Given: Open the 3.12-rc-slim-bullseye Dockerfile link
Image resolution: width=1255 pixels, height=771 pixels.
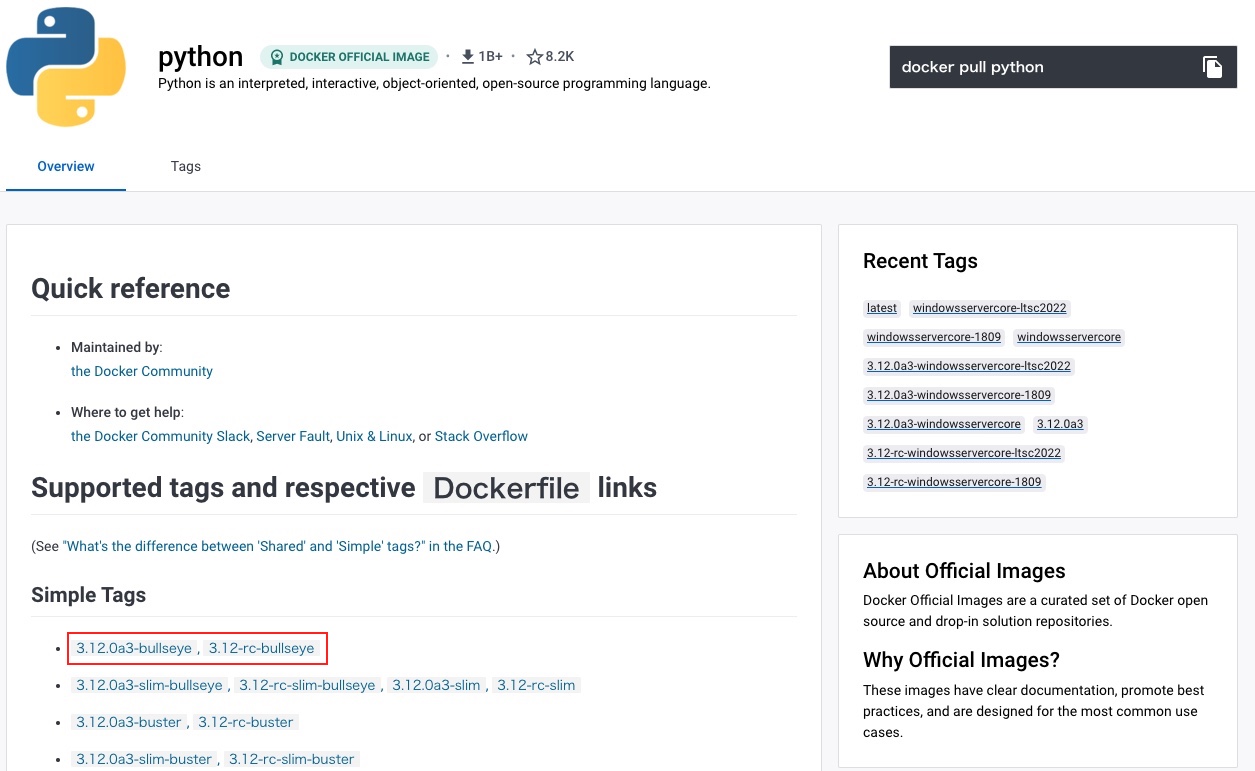Looking at the screenshot, I should click(307, 685).
